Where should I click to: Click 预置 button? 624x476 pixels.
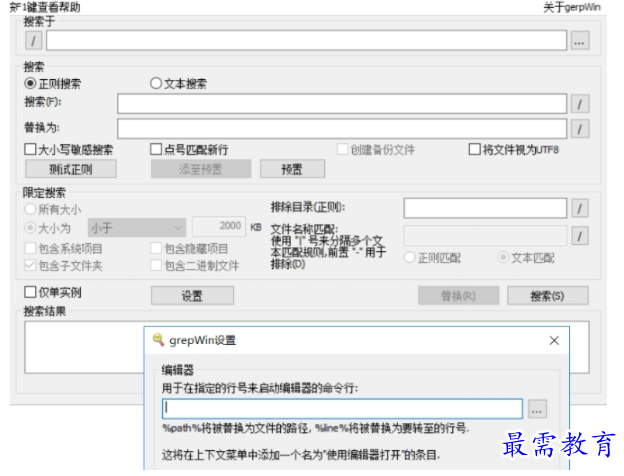click(292, 169)
